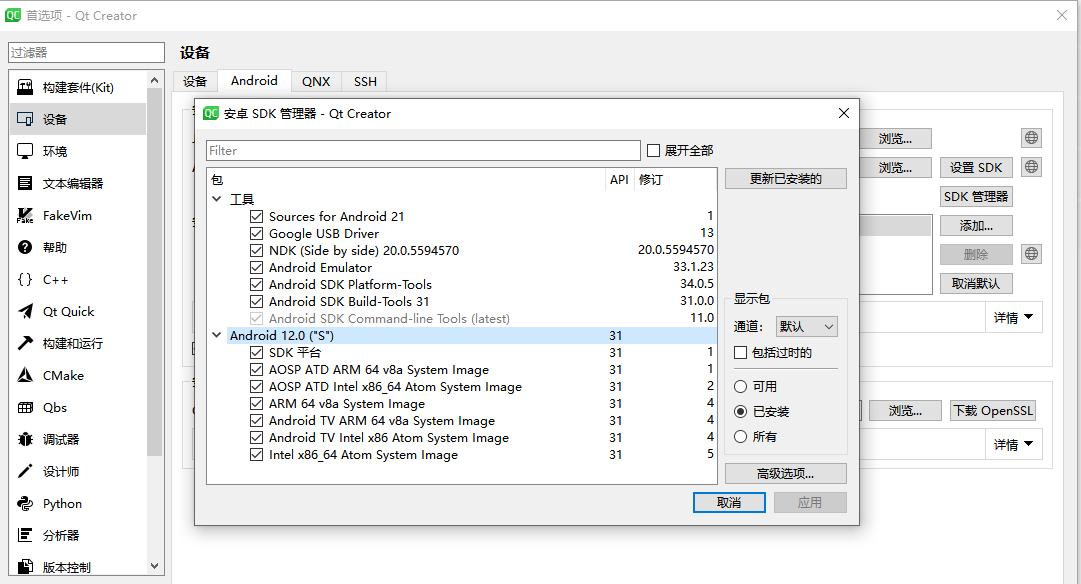
Task: Collapse the Android 12.0 ("S") group
Action: pyautogui.click(x=216, y=335)
